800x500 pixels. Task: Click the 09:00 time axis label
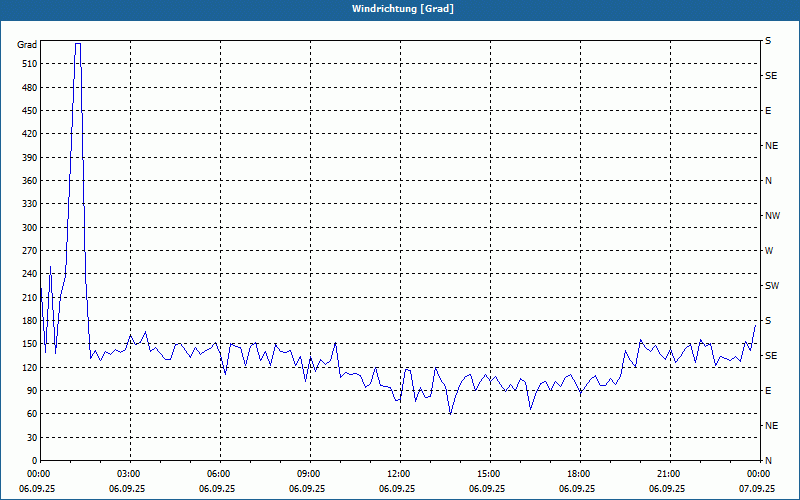(x=310, y=473)
